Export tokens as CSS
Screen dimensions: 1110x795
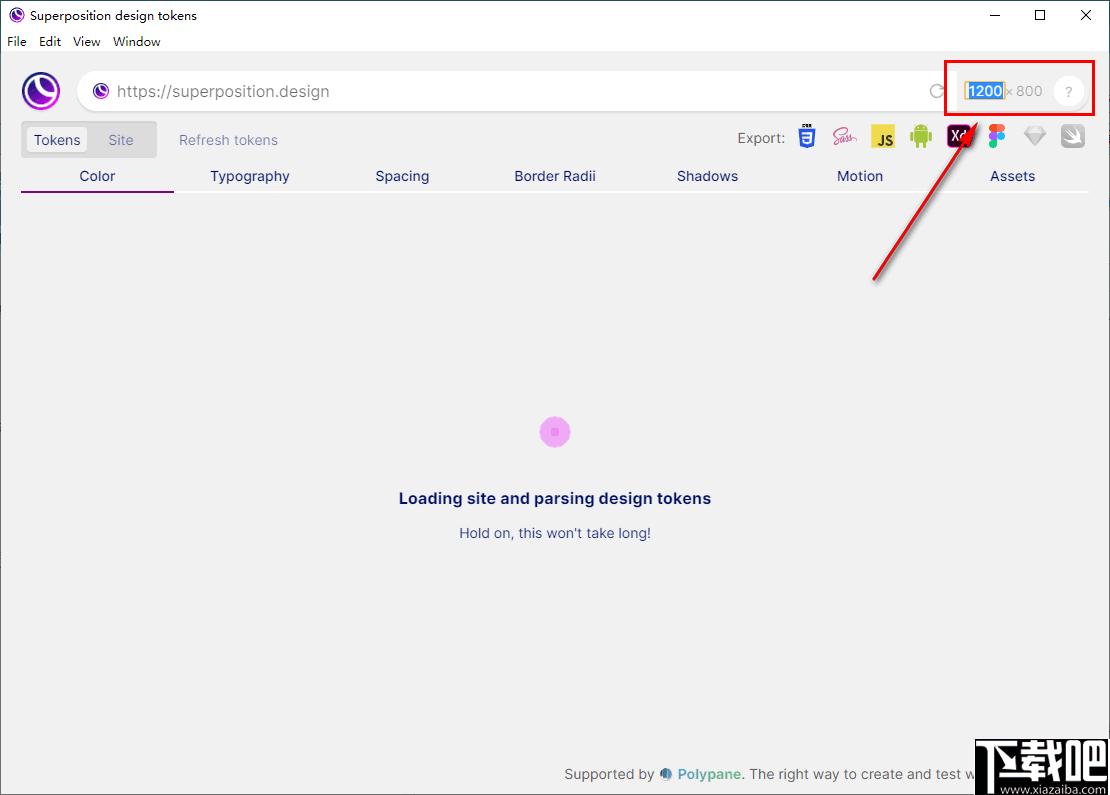806,136
